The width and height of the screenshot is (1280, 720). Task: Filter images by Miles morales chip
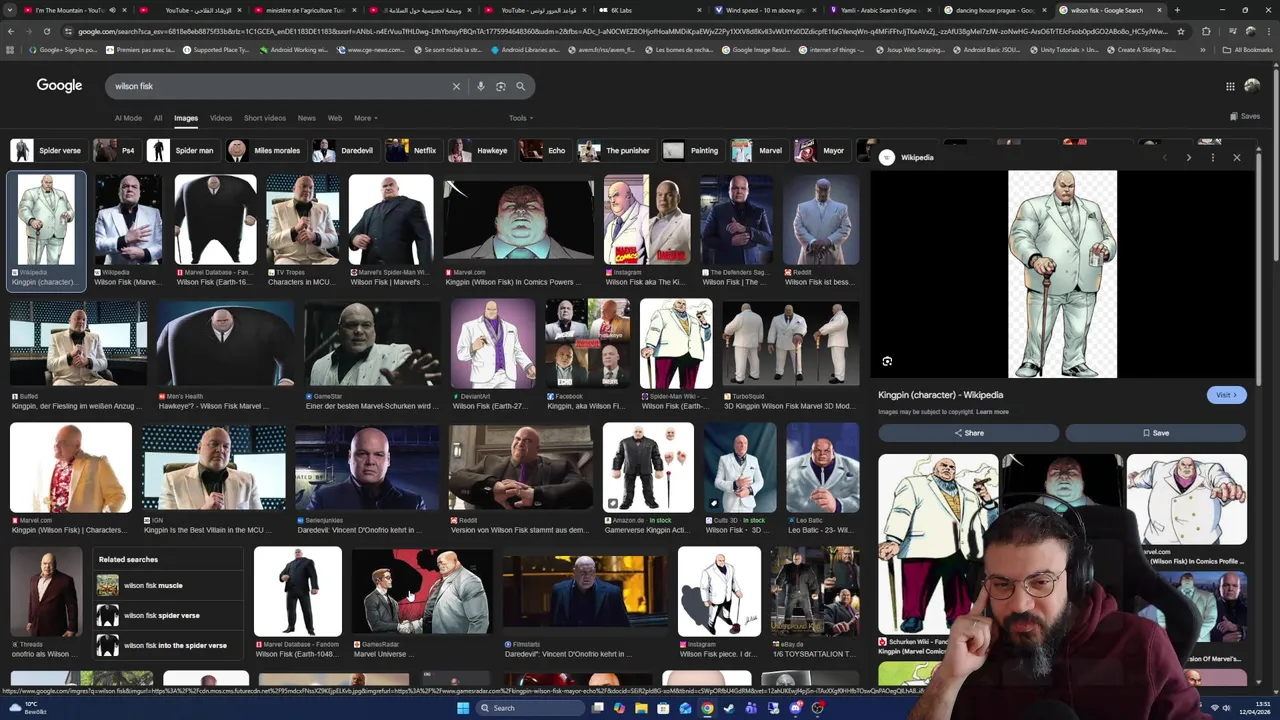coord(264,151)
